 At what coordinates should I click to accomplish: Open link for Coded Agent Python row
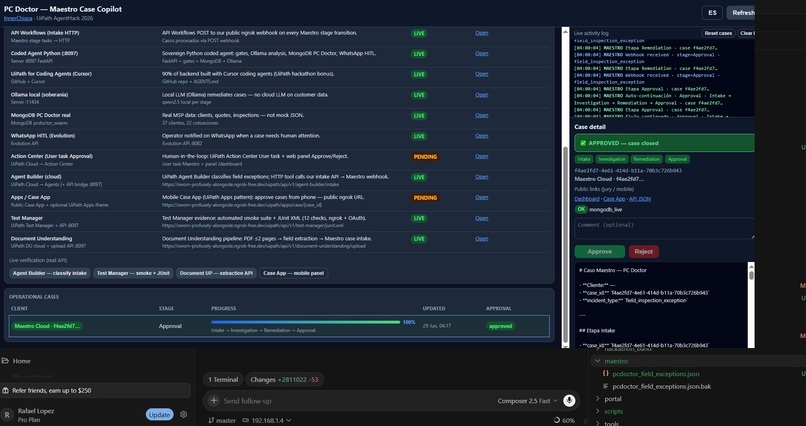482,53
